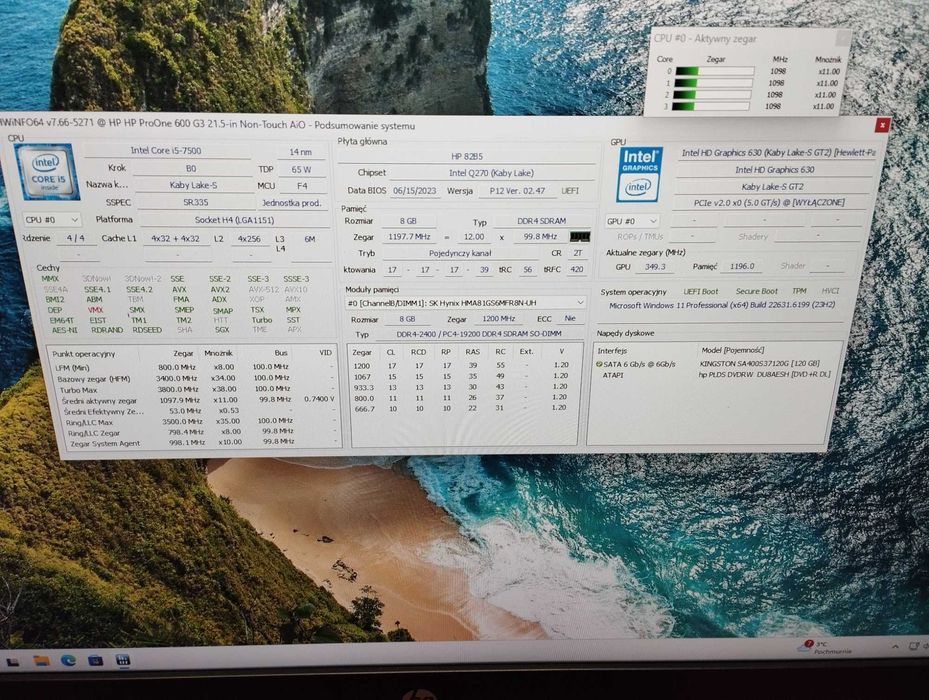
Task: Open the weather widget showing 3°C
Action: tap(824, 647)
